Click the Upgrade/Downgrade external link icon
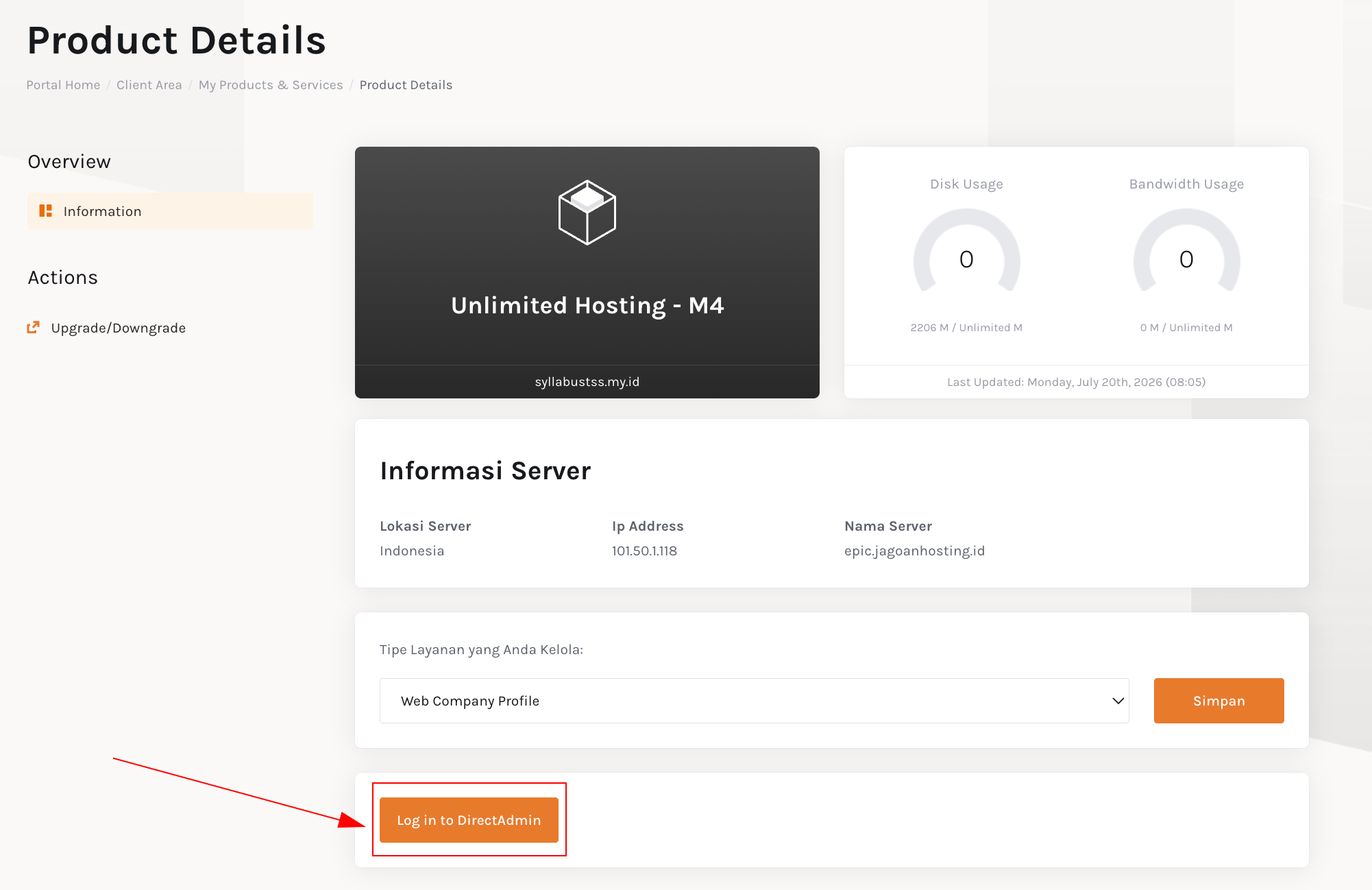The height and width of the screenshot is (890, 1372). 33,328
